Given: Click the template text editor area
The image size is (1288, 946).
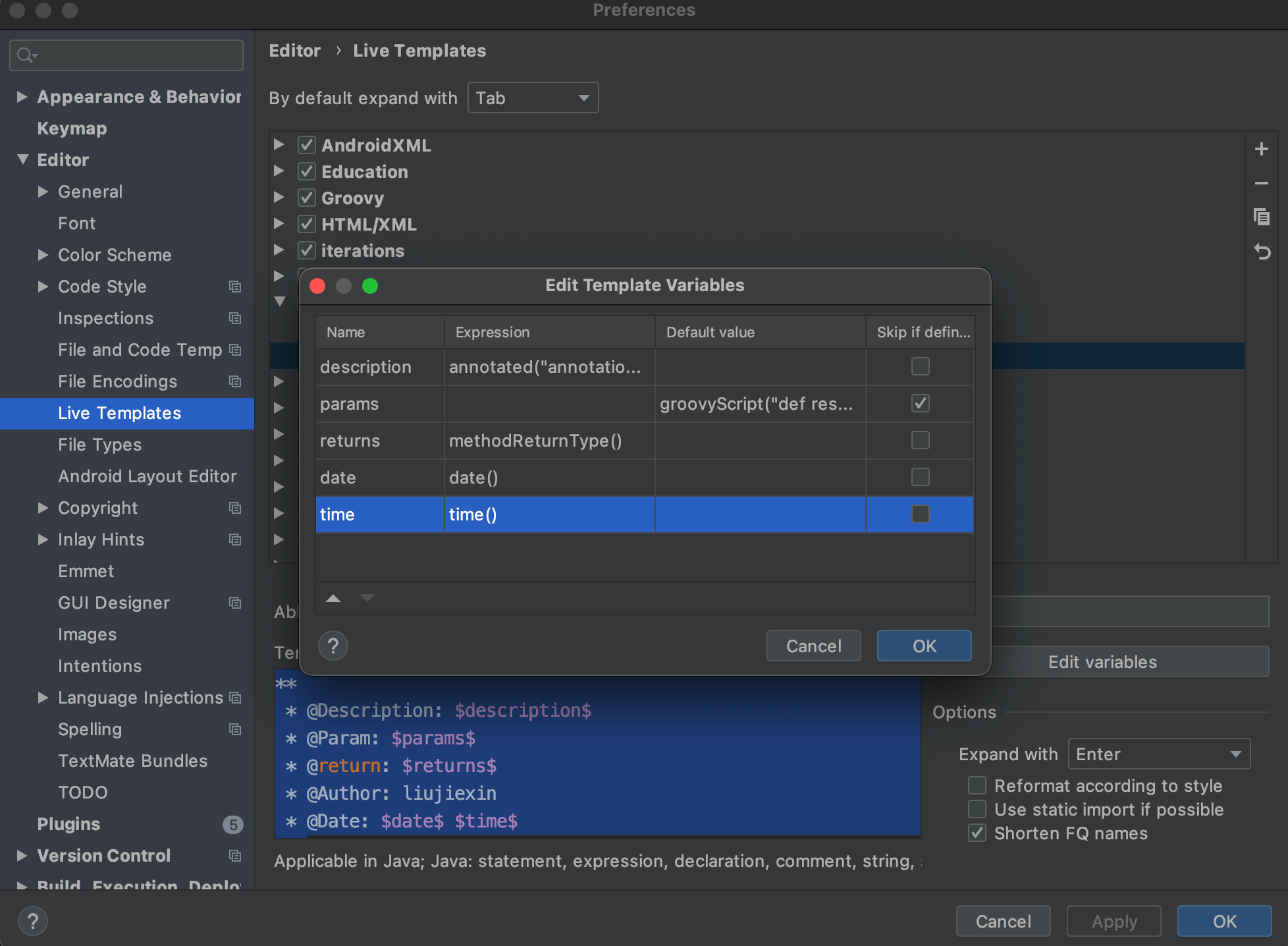Looking at the screenshot, I should click(597, 753).
